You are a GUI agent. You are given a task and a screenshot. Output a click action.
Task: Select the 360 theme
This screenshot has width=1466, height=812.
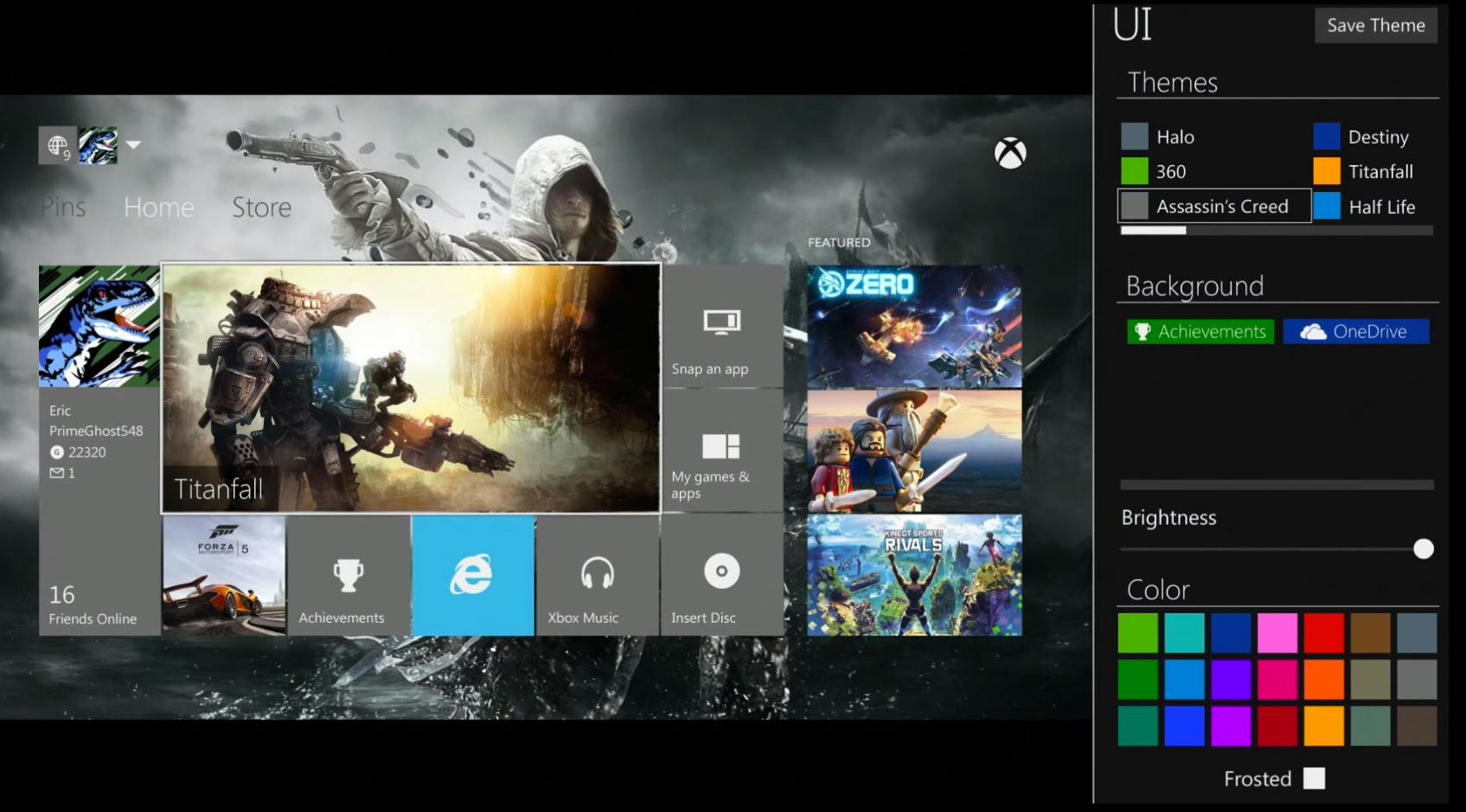(x=1154, y=171)
